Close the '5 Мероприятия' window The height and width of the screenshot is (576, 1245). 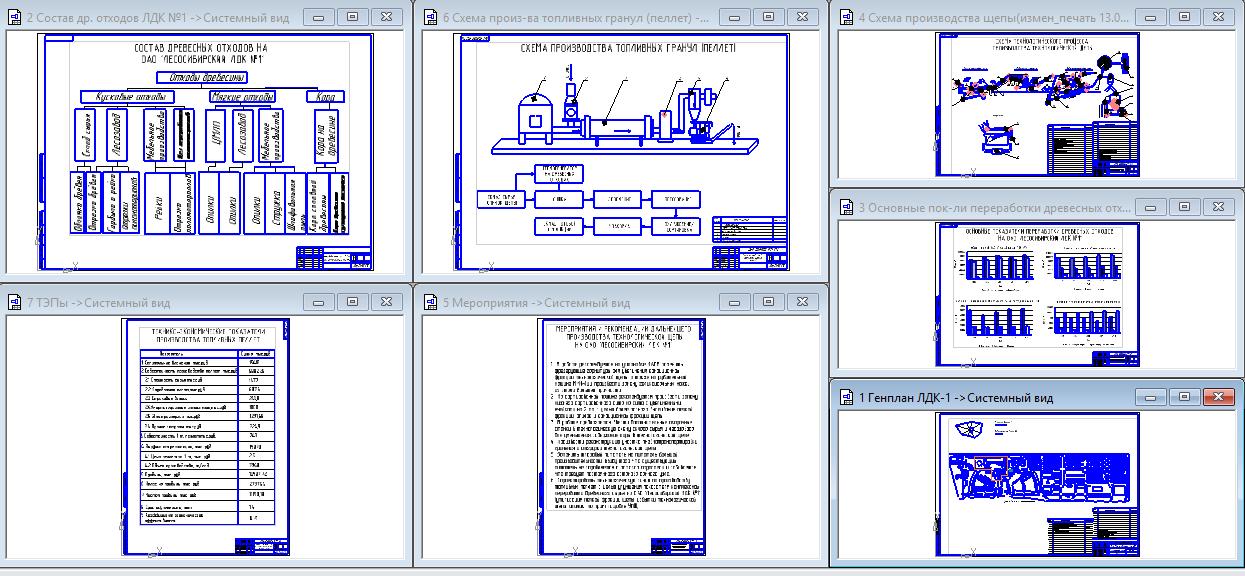[x=802, y=302]
